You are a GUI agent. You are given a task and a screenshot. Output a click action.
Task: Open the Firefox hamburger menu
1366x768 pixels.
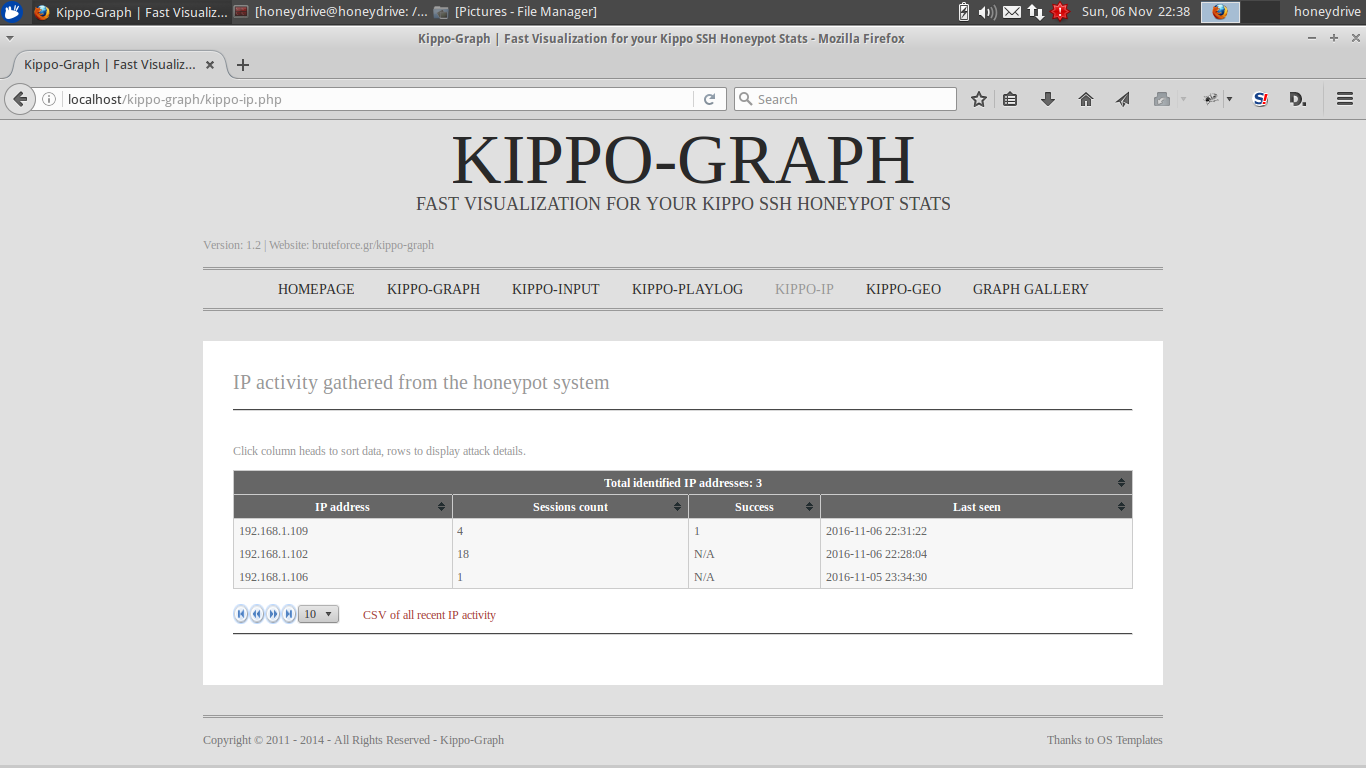coord(1344,99)
